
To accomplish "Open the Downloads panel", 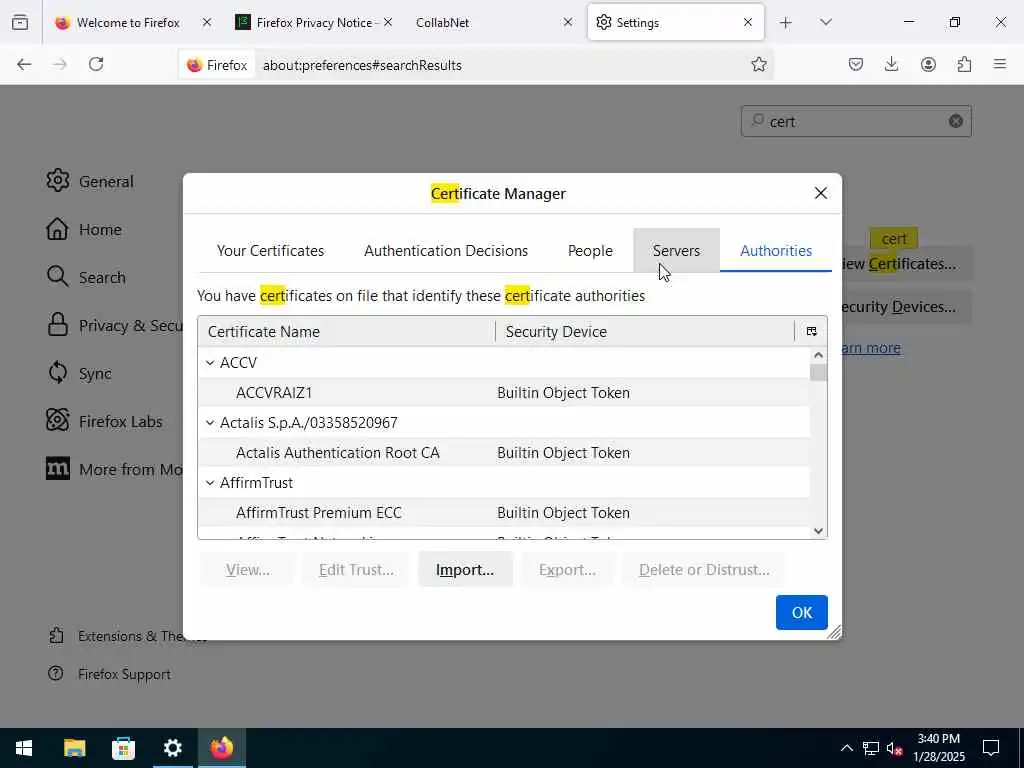I will (x=891, y=64).
